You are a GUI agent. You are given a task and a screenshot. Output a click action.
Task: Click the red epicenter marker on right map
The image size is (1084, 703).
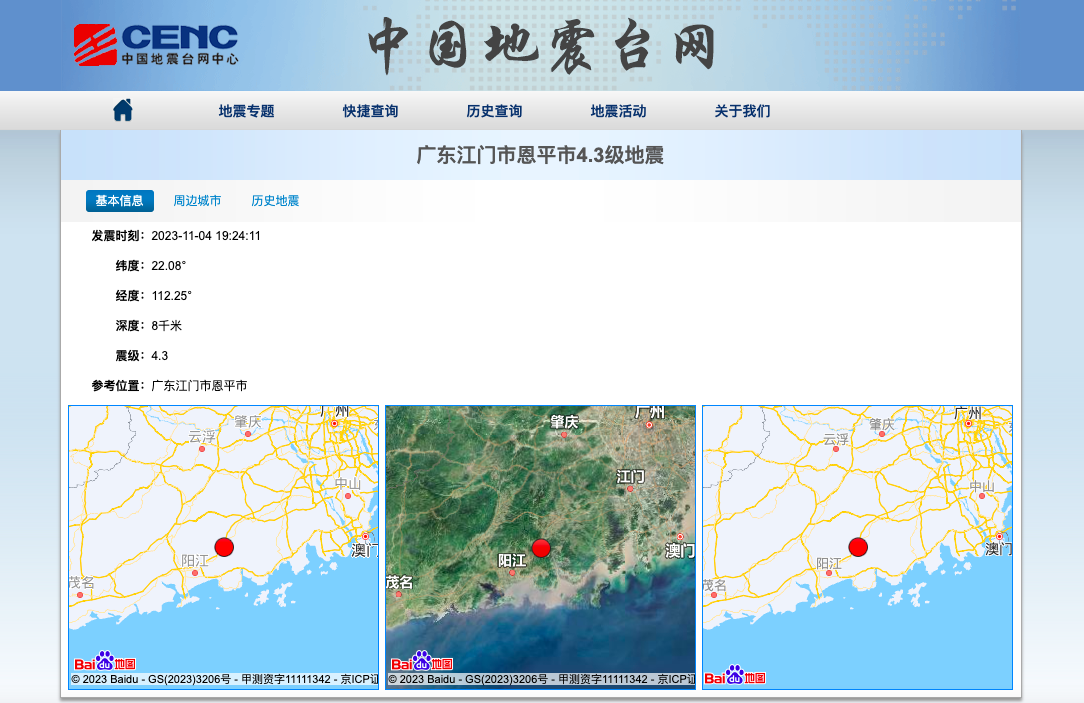(x=858, y=547)
